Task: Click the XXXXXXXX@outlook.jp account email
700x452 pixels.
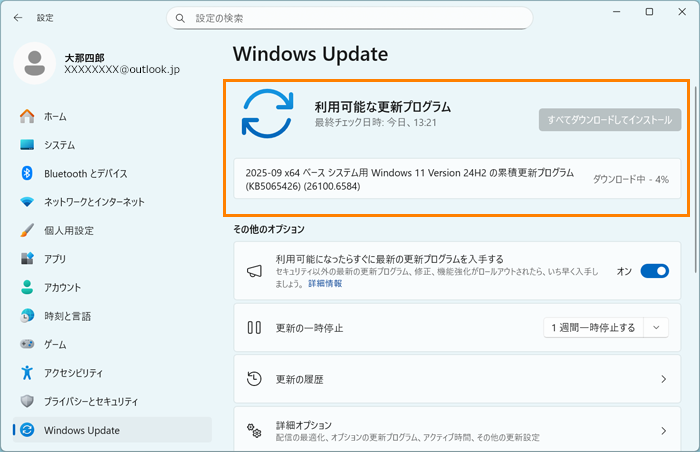Action: [122, 69]
